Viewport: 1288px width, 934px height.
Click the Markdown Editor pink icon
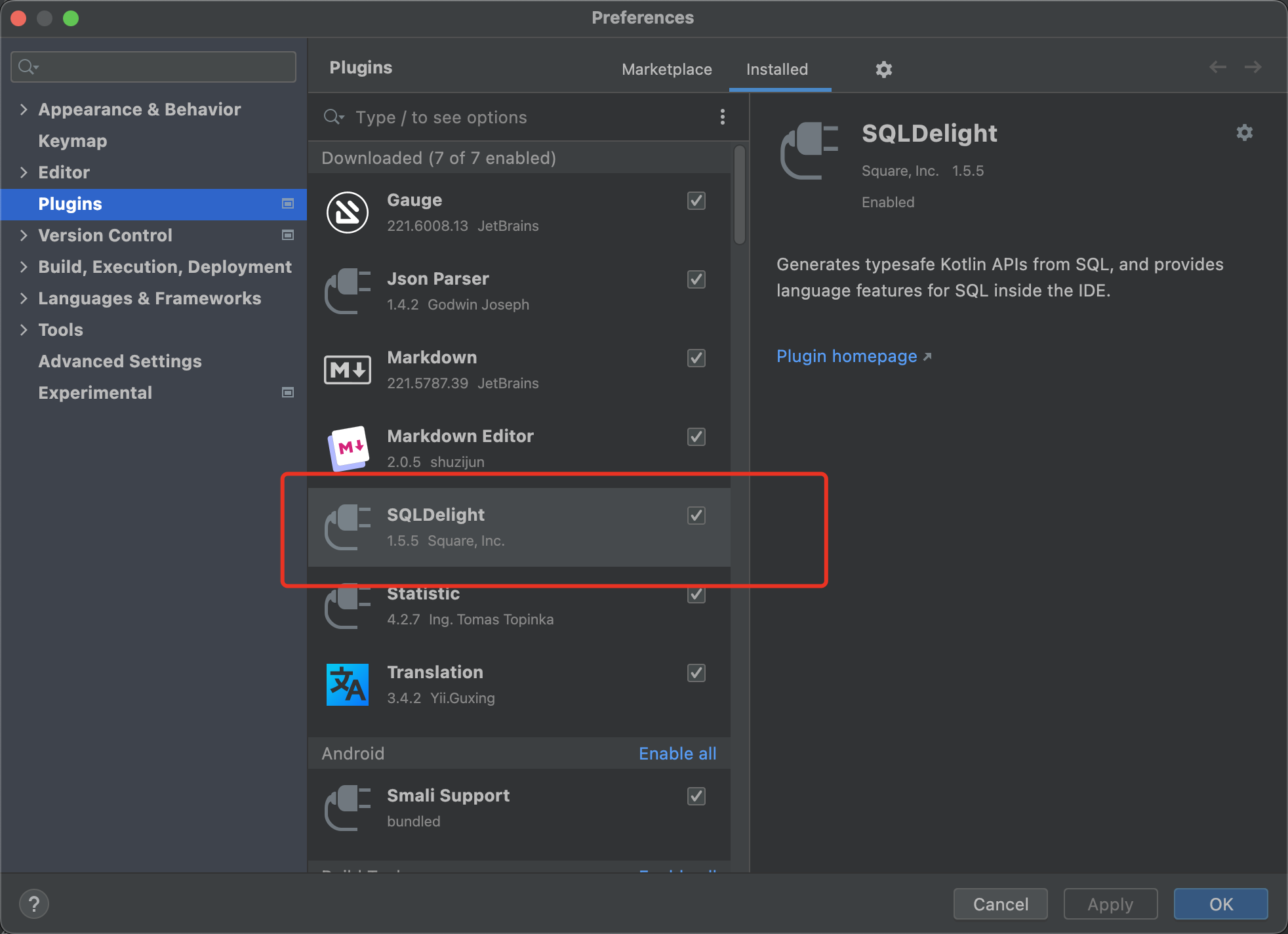pos(348,449)
